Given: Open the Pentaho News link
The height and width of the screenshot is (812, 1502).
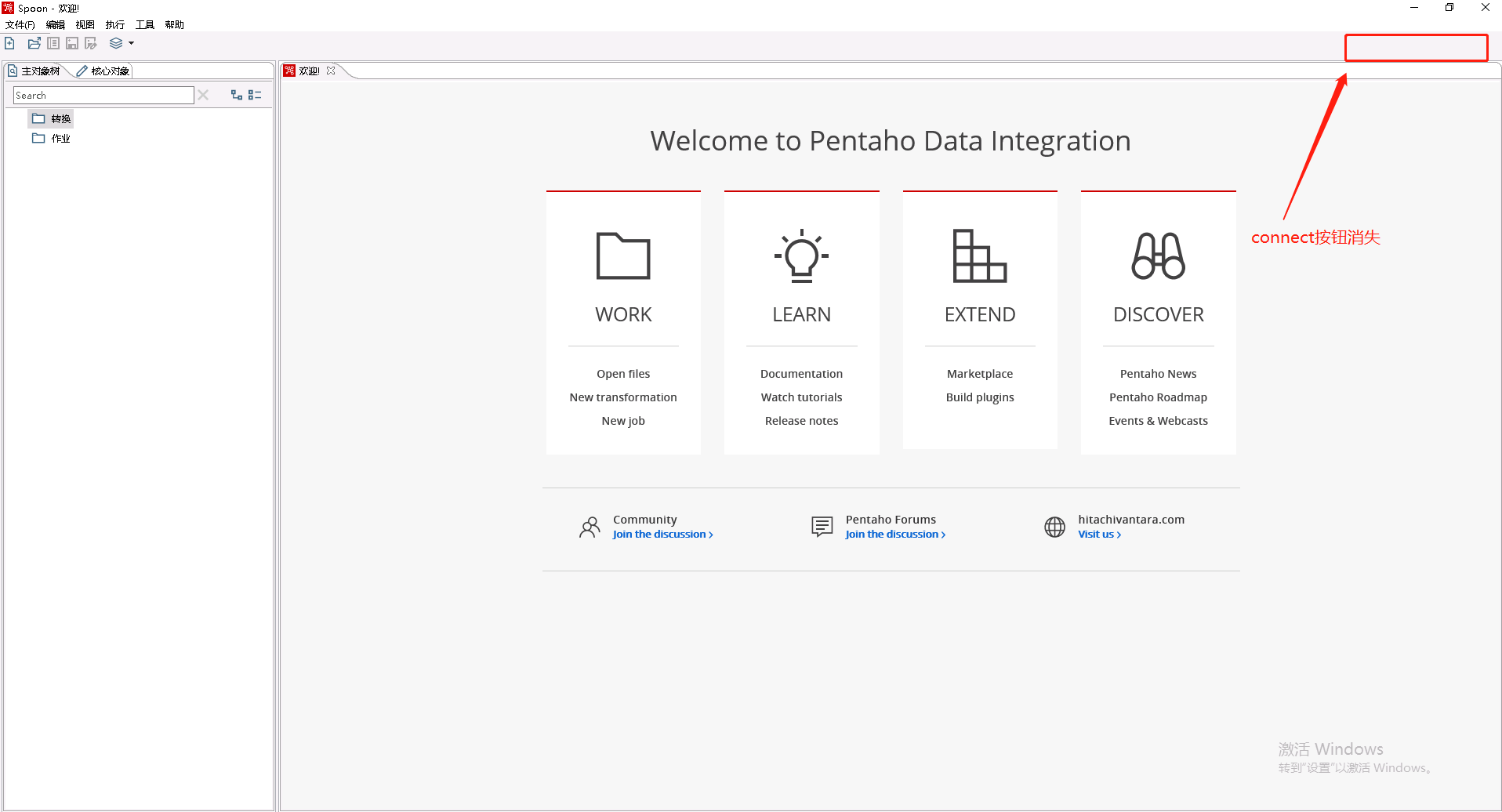Looking at the screenshot, I should pos(1158,374).
